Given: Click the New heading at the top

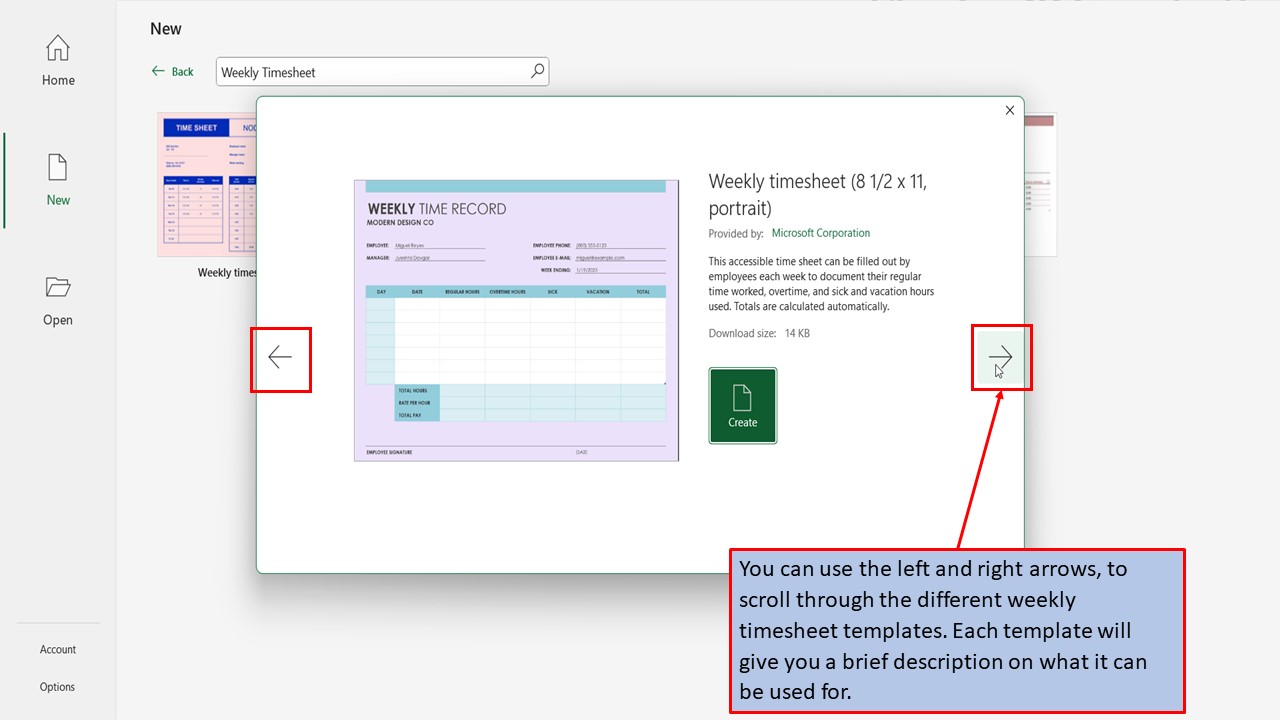Looking at the screenshot, I should pos(165,28).
